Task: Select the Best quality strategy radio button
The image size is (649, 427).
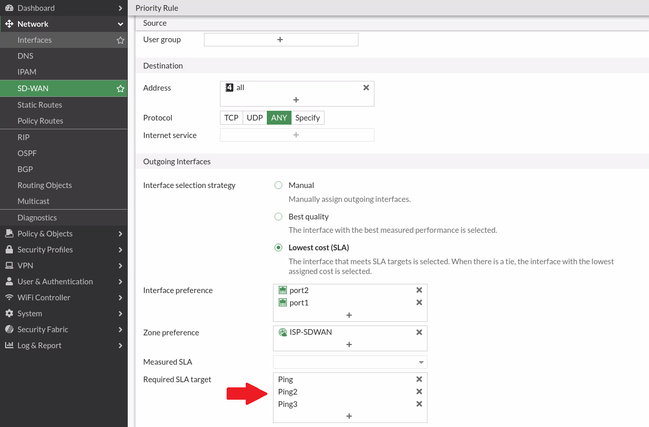Action: tap(278, 216)
